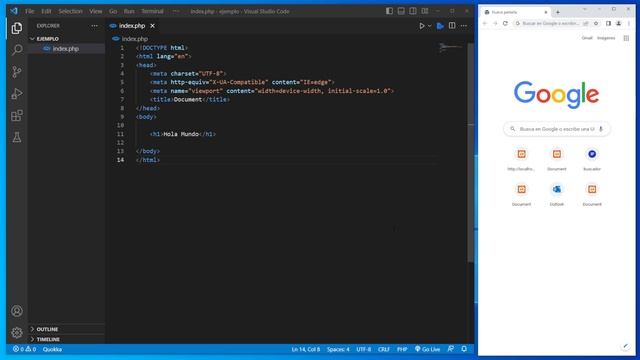Open Gmail link on Google page

587,38
